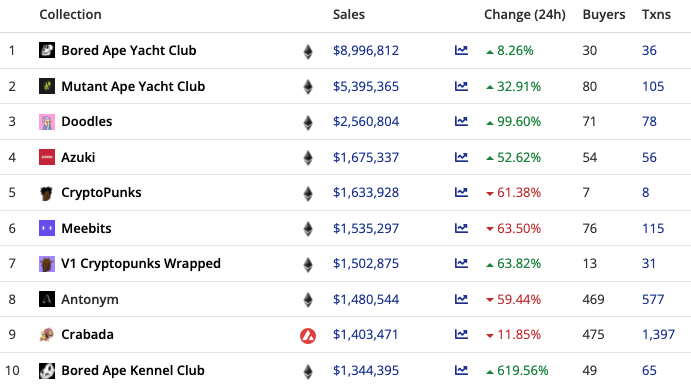Click sales value $1,344,395

[x=366, y=370]
